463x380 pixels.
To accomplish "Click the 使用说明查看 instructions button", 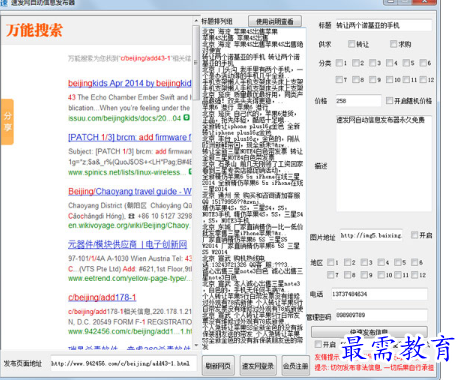I will pos(275,21).
